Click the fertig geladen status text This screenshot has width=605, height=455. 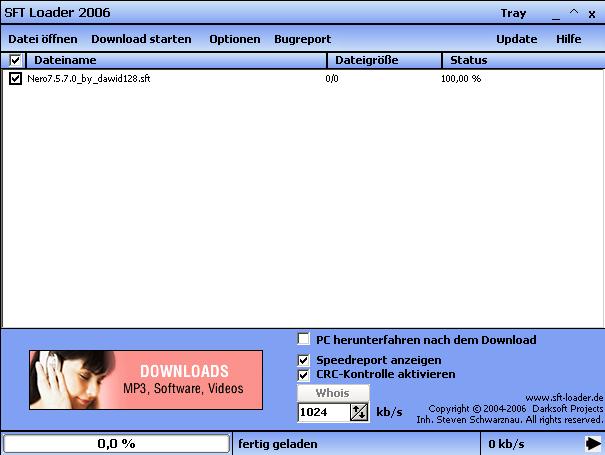point(278,444)
